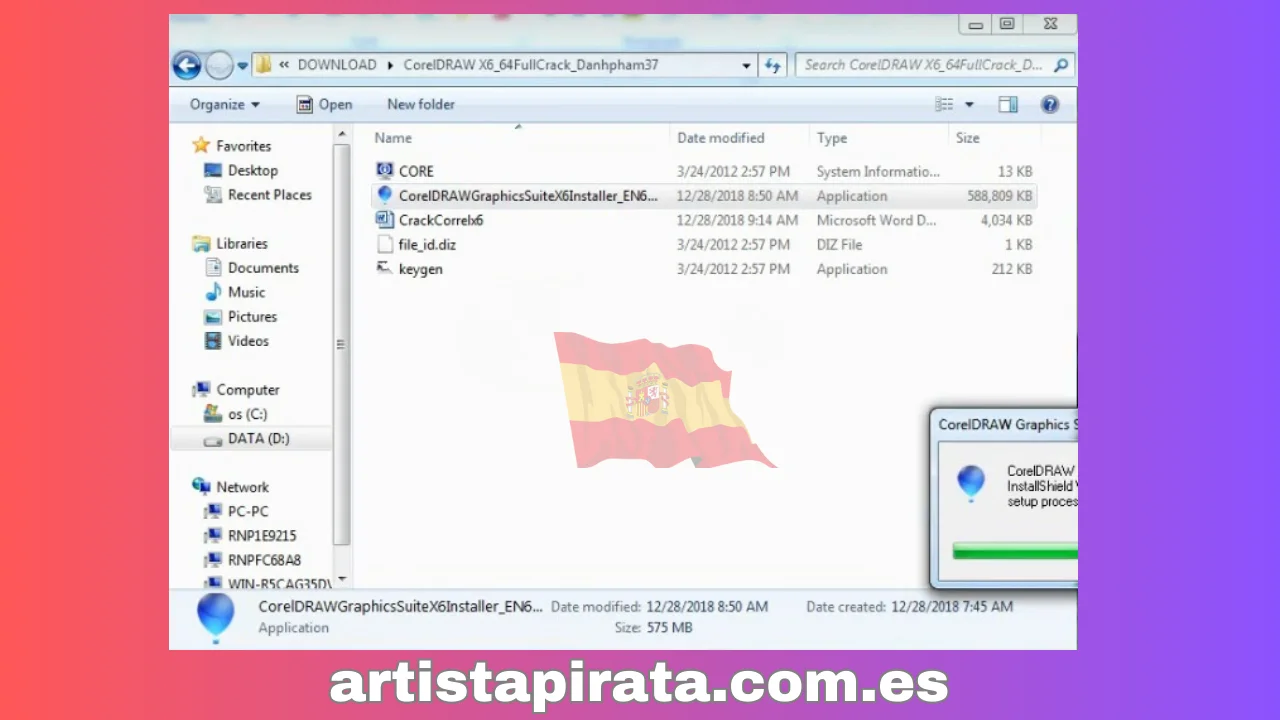Click the search magnifier icon

1061,65
